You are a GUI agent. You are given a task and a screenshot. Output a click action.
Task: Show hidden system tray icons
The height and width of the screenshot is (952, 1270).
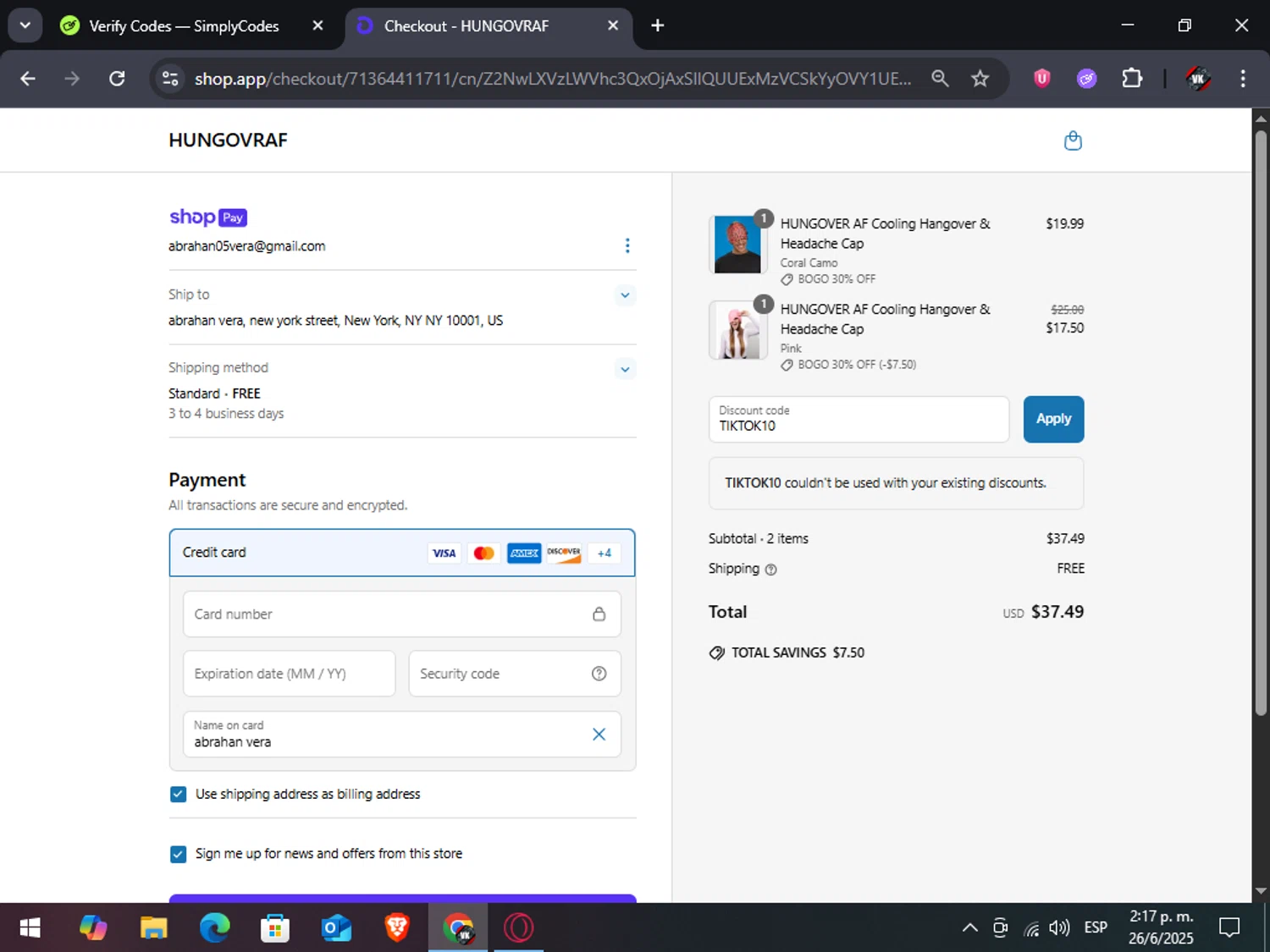pos(969,928)
